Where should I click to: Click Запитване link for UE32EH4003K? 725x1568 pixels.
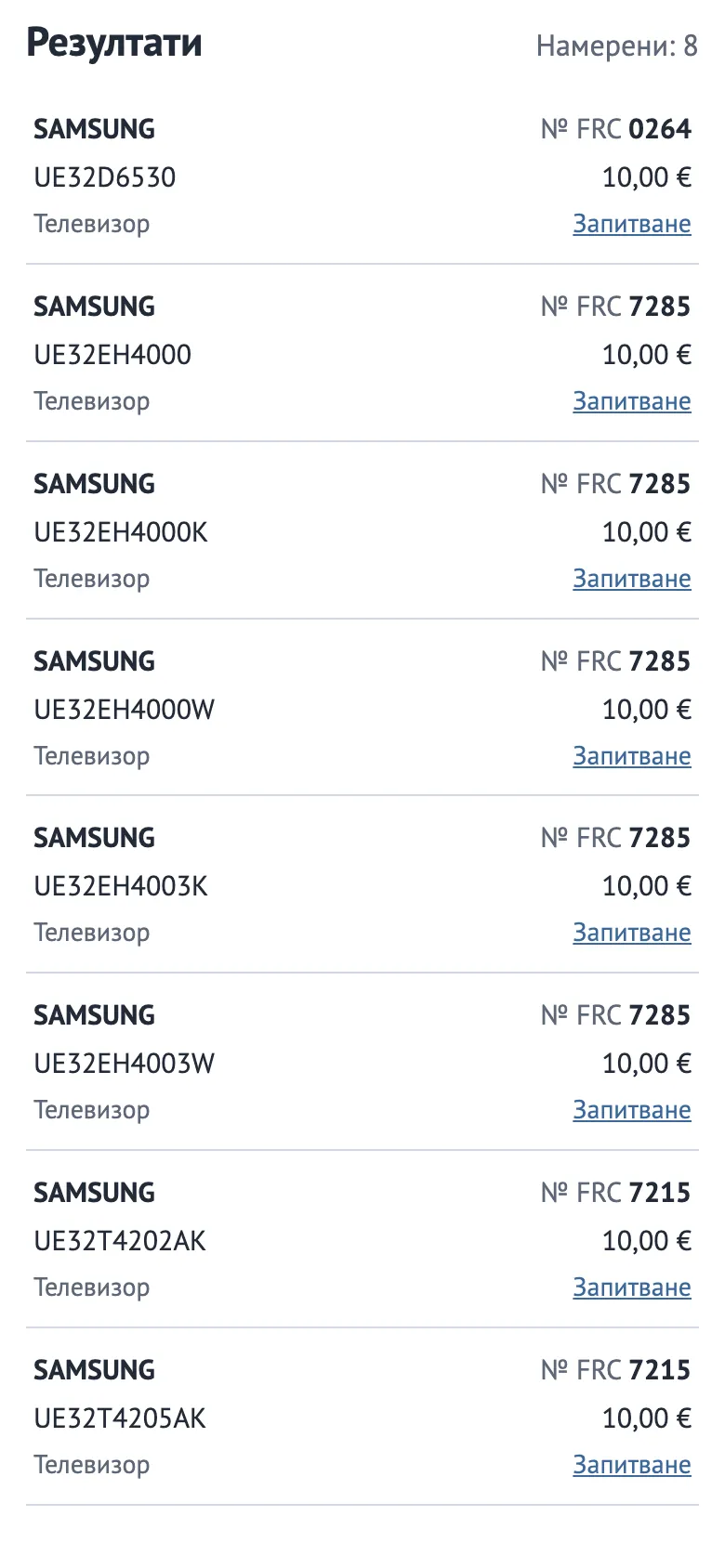(x=631, y=933)
